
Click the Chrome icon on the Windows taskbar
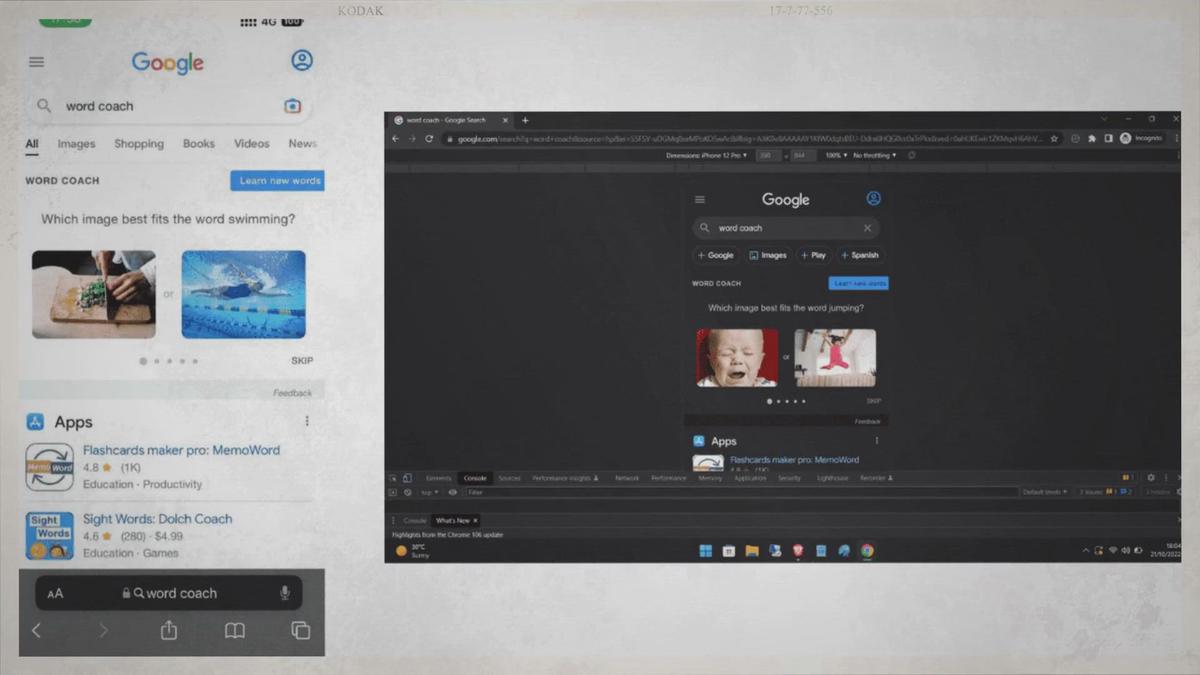click(867, 550)
